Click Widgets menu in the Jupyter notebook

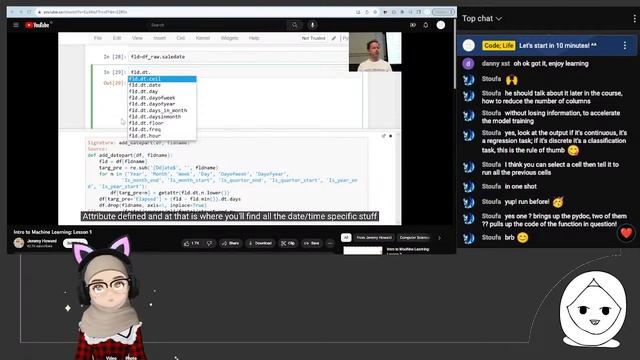tap(229, 38)
